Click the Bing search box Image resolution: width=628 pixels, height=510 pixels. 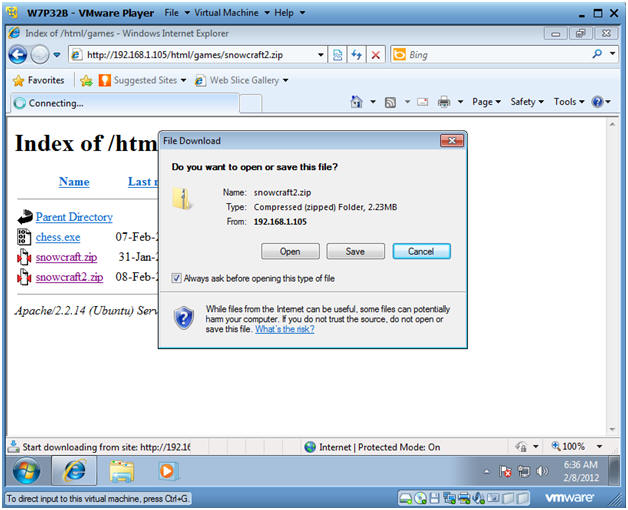pyautogui.click(x=497, y=54)
